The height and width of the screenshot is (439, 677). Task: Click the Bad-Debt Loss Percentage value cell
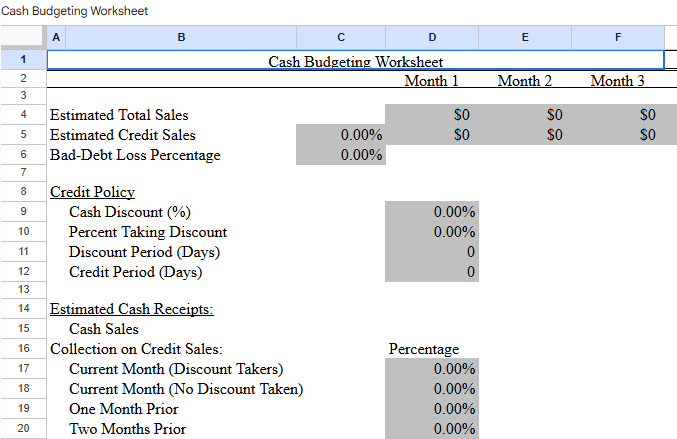pyautogui.click(x=341, y=155)
